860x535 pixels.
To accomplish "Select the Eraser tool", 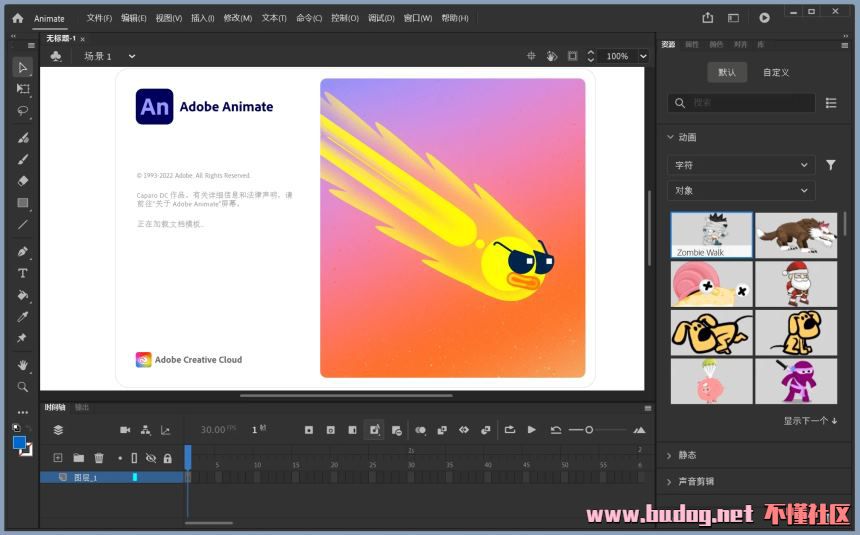I will coord(22,181).
